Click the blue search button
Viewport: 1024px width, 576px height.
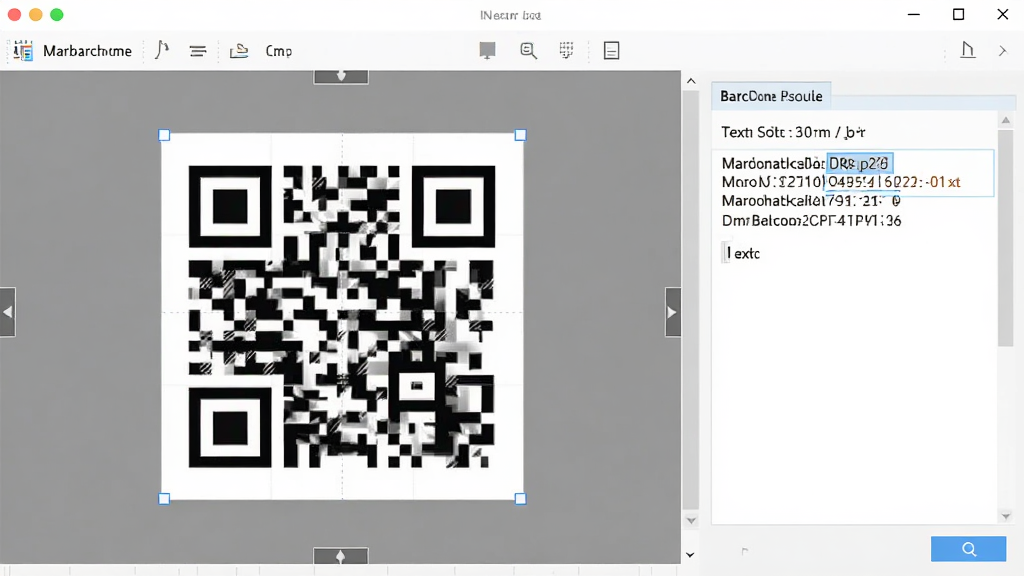pyautogui.click(x=968, y=549)
